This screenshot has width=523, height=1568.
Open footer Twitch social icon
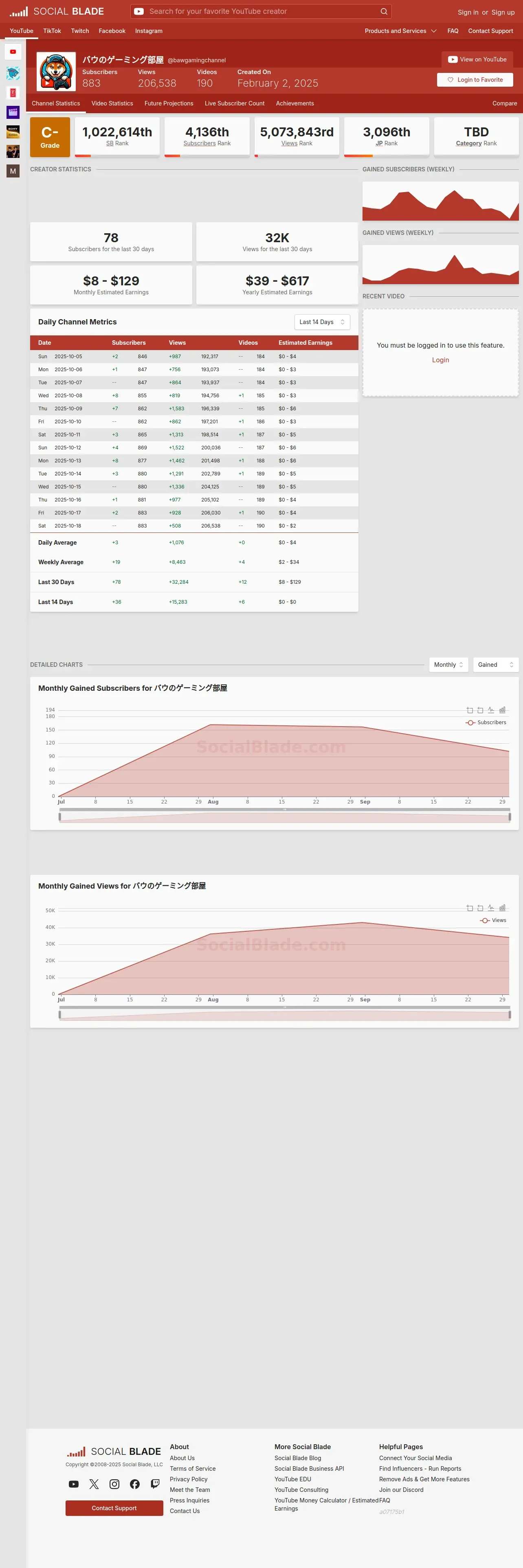(155, 1484)
